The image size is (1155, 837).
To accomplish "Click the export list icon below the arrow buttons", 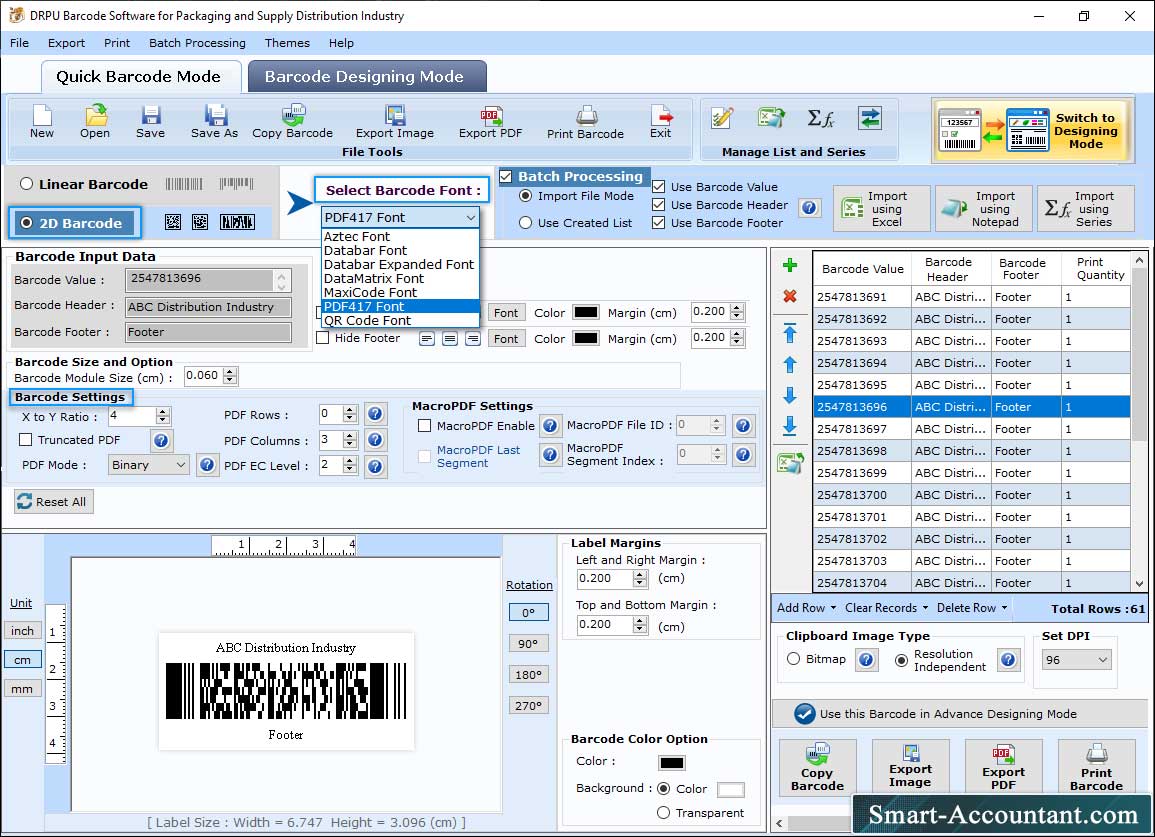I will (790, 463).
